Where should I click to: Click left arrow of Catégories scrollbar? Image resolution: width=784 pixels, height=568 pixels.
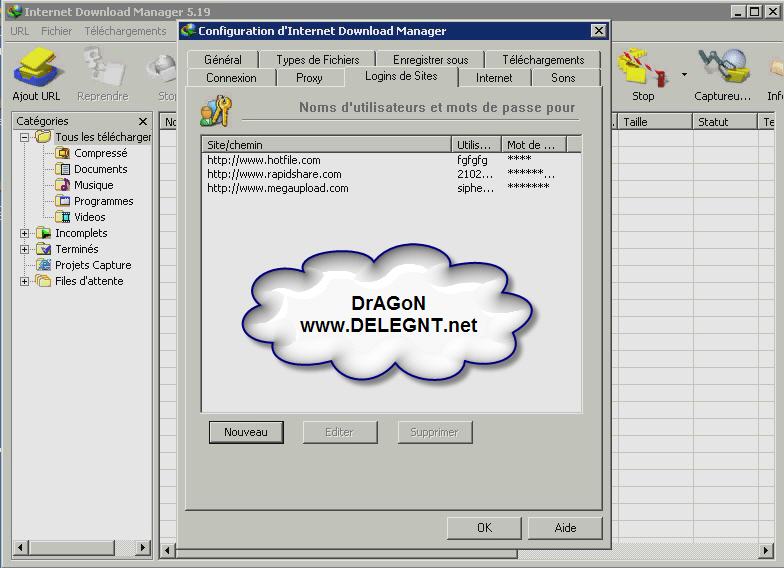pyautogui.click(x=20, y=548)
